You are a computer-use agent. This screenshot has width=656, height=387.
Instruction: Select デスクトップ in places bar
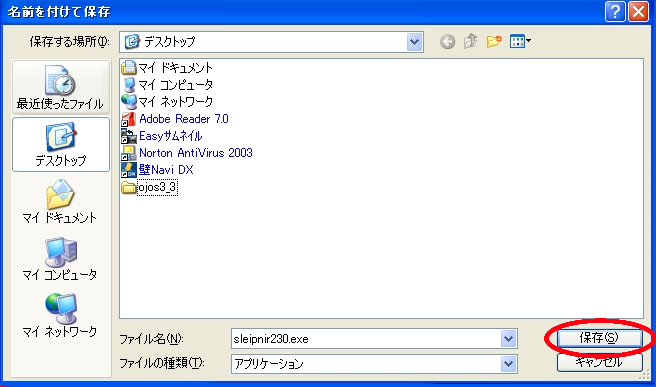tap(61, 144)
